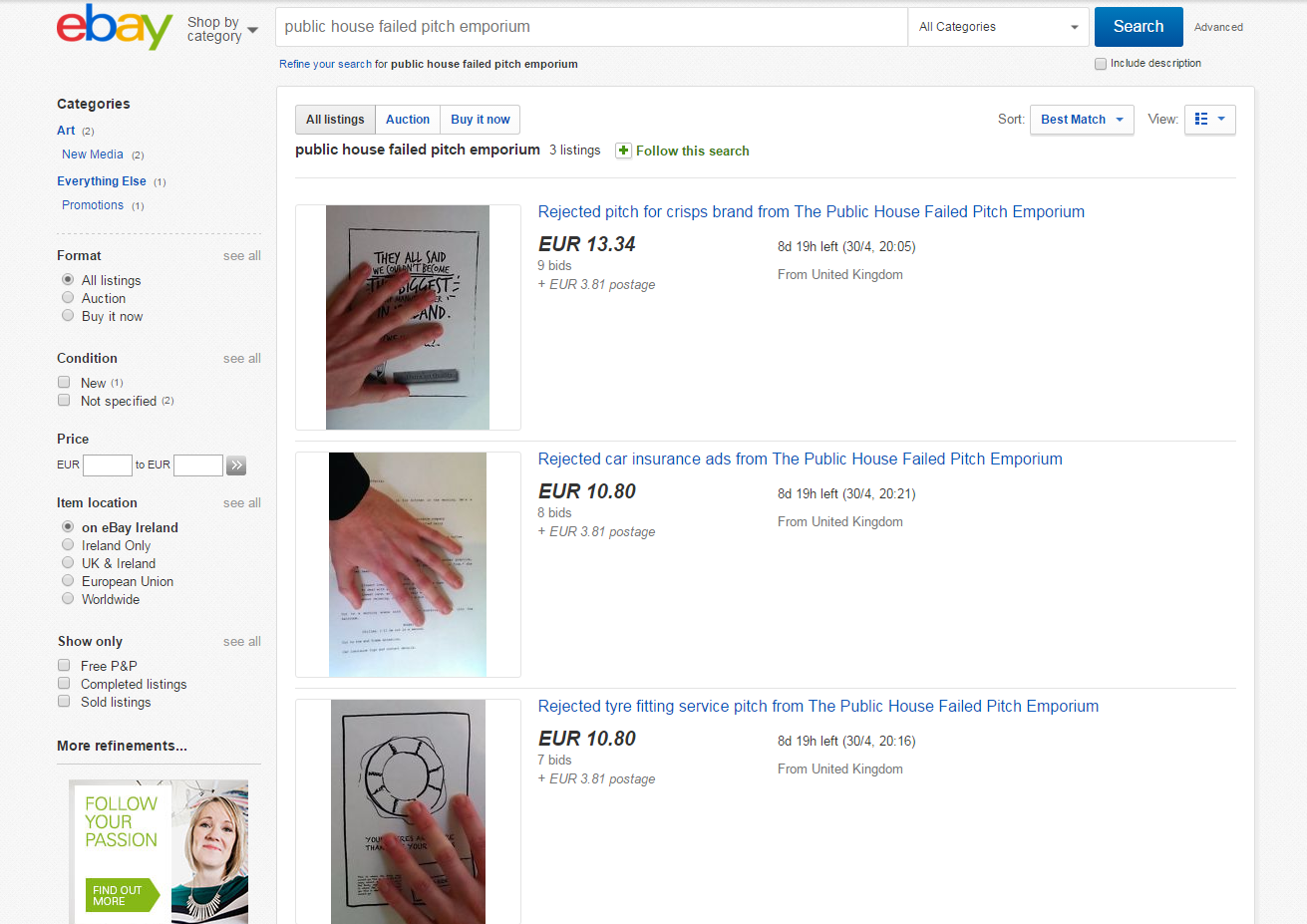Image resolution: width=1307 pixels, height=924 pixels.
Task: Enable the Include description checkbox
Action: [x=1101, y=64]
